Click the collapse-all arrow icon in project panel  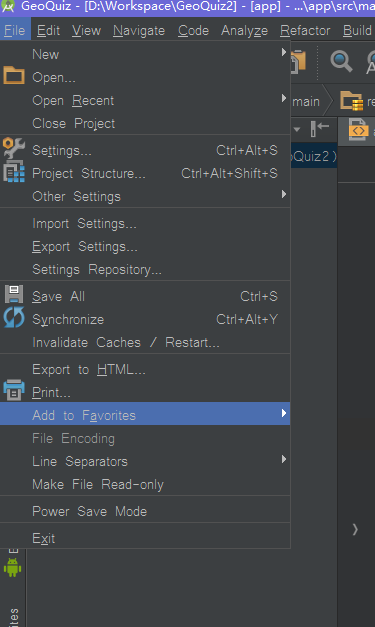coord(320,129)
